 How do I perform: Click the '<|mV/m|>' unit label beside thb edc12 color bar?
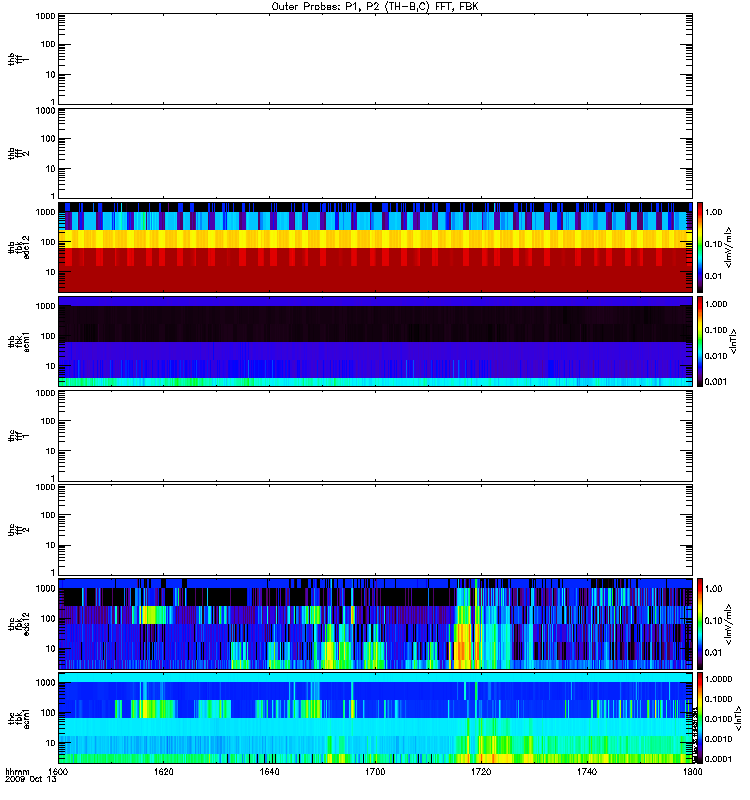pos(728,247)
